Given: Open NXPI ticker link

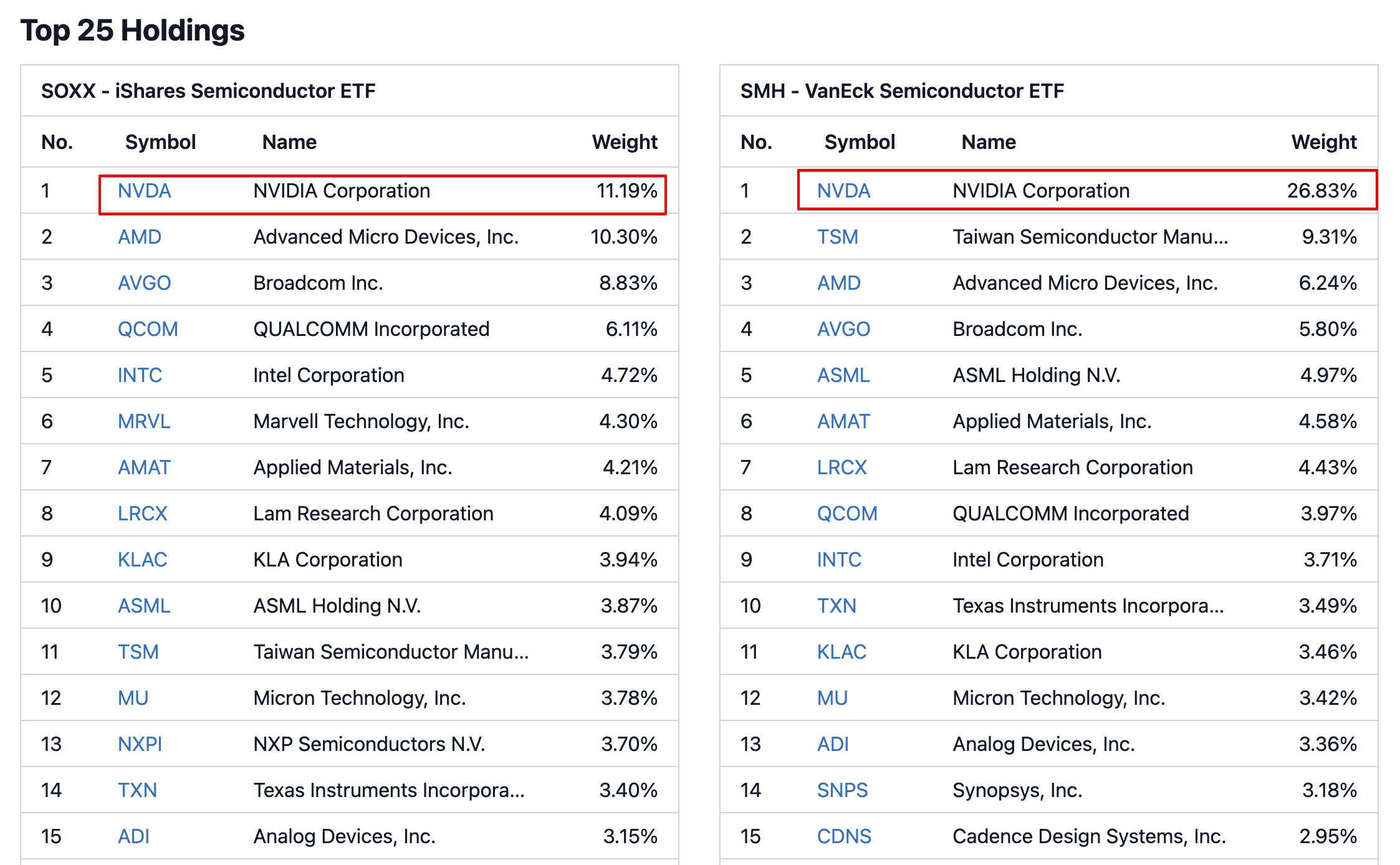Looking at the screenshot, I should point(140,744).
